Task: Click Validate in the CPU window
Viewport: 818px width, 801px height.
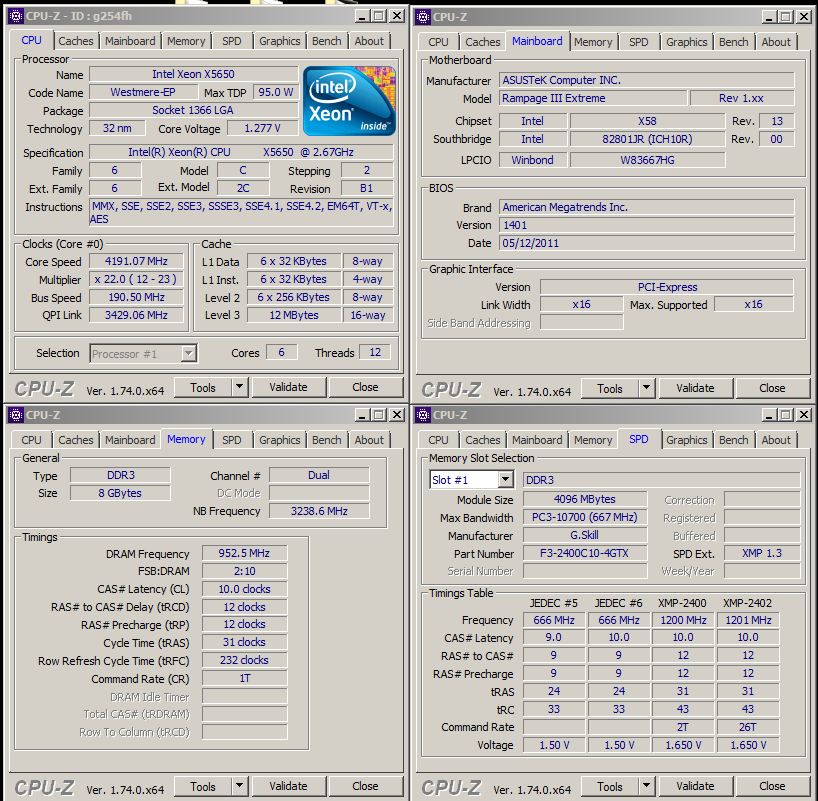Action: (x=288, y=387)
